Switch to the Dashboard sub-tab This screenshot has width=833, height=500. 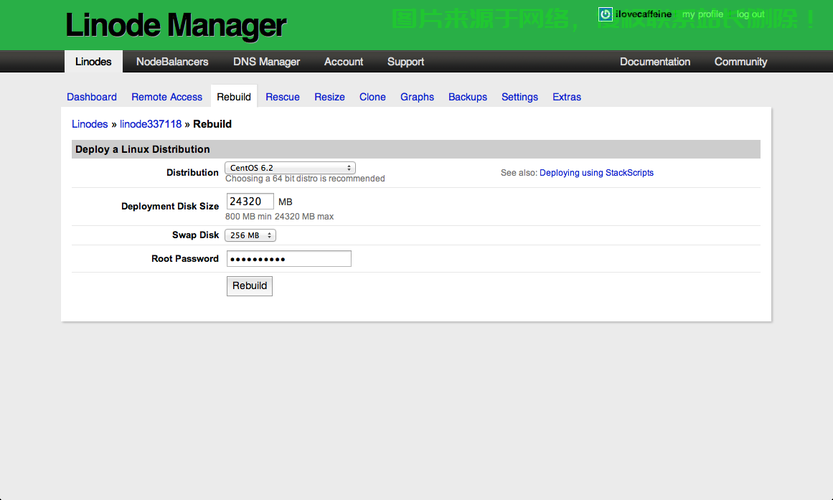(92, 97)
